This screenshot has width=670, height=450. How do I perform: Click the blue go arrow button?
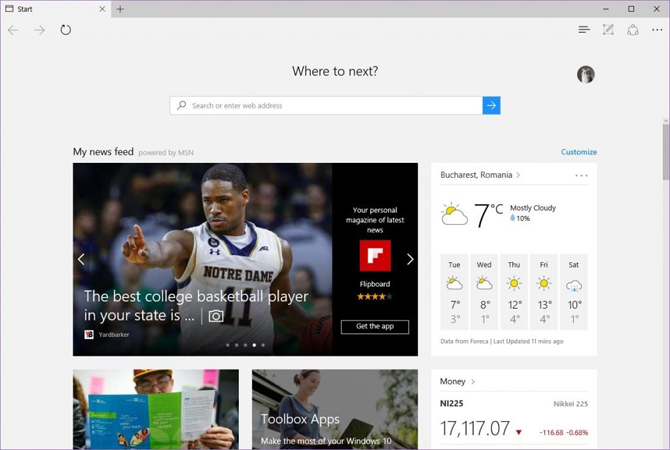click(491, 106)
